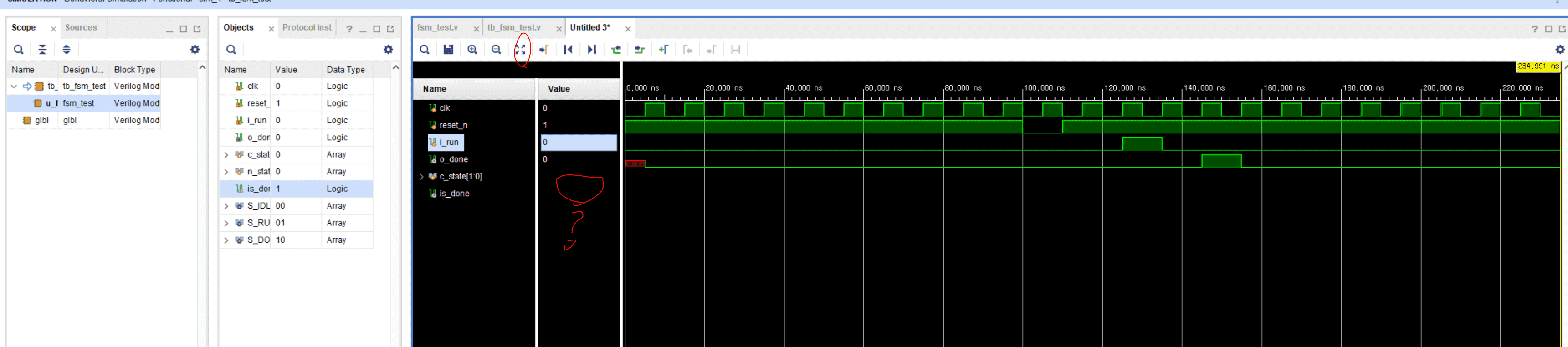Click the search icon in the Scope panel
The image size is (1568, 347).
coord(19,49)
